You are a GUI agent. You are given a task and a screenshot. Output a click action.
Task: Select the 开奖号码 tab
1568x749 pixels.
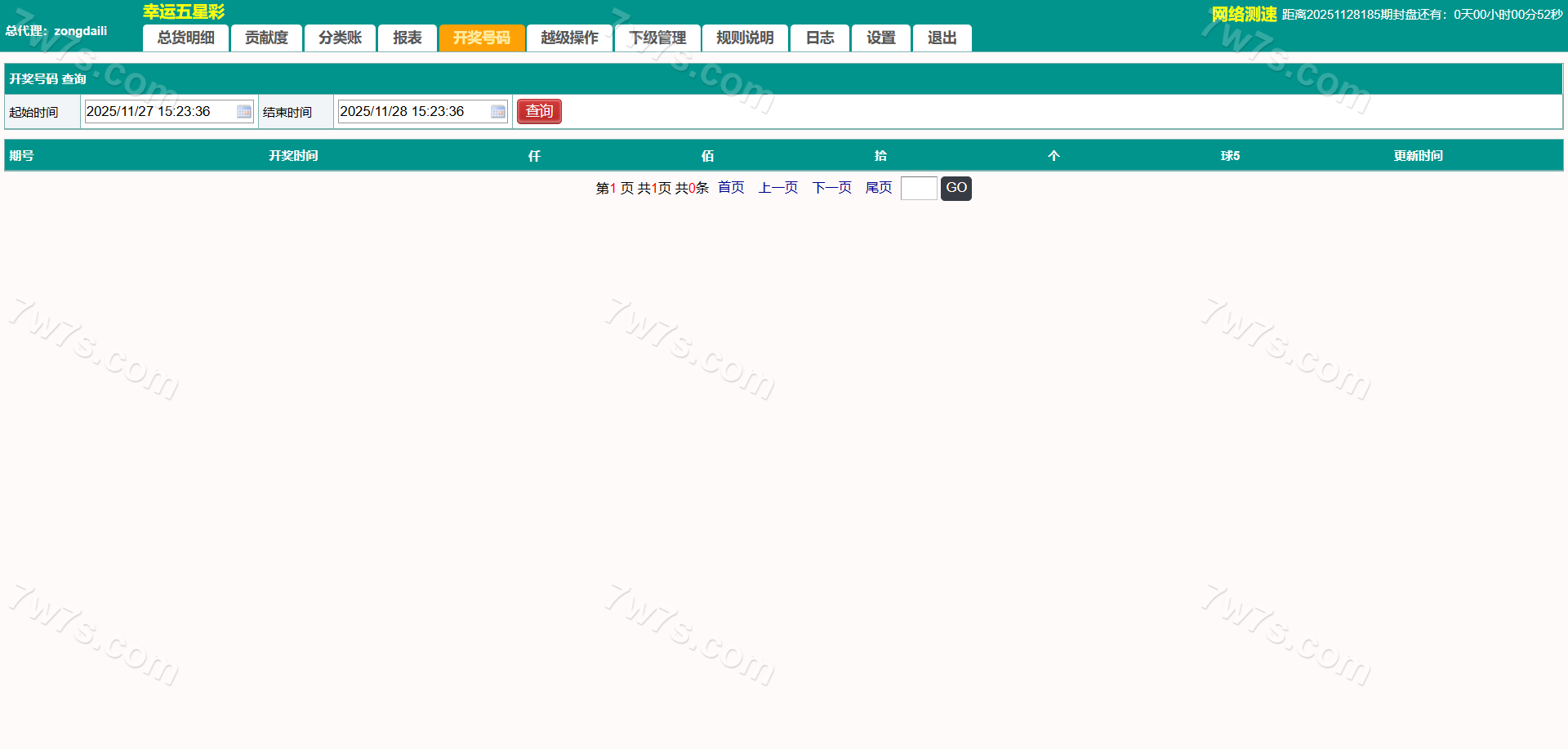pyautogui.click(x=481, y=38)
